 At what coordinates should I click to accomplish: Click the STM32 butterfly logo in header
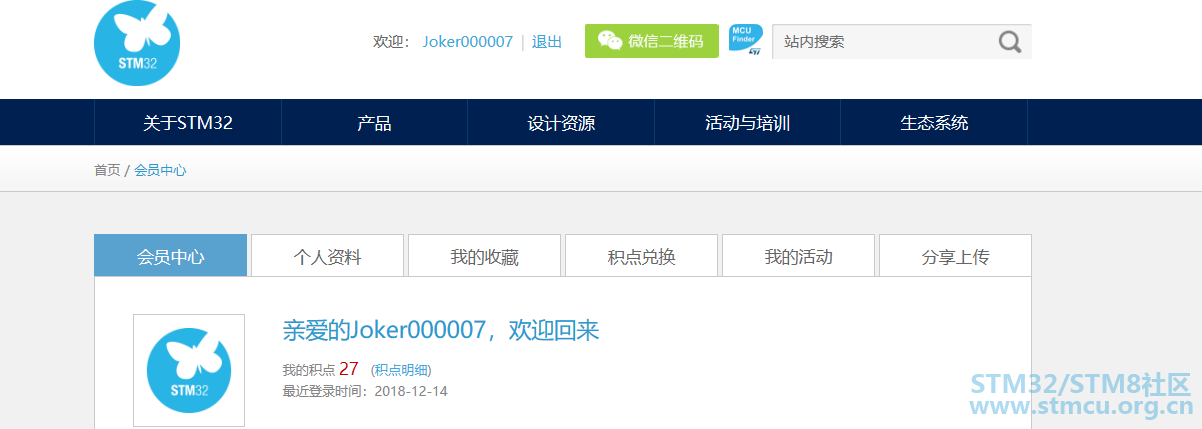point(137,43)
